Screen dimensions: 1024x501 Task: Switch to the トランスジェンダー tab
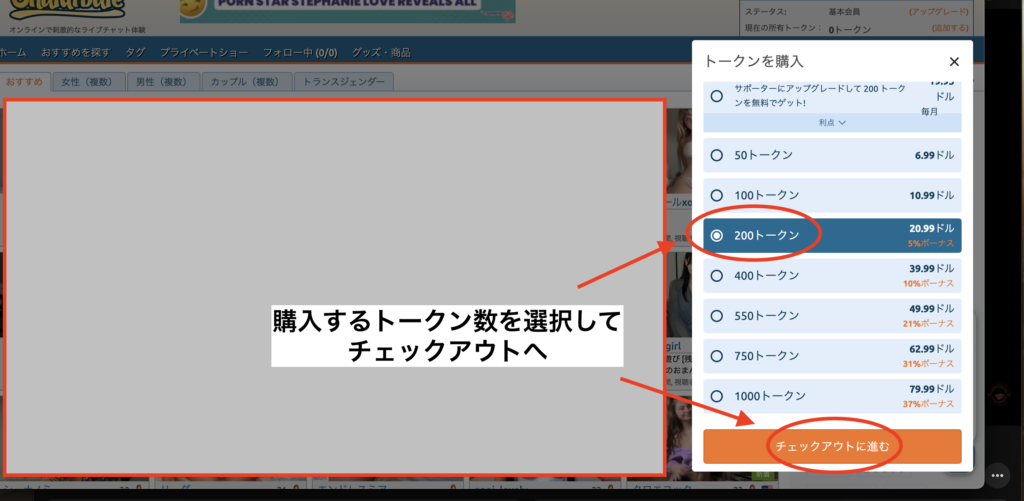coord(344,81)
